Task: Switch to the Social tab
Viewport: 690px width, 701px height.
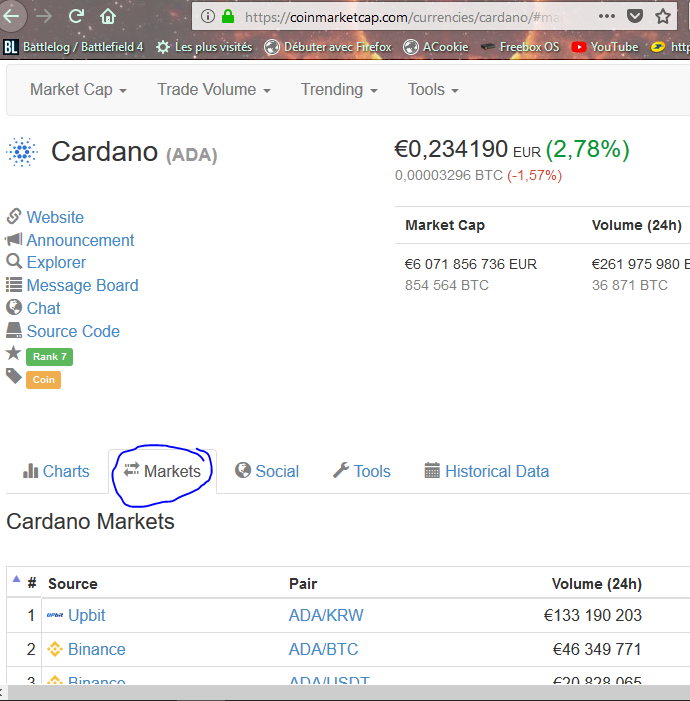Action: coord(267,471)
